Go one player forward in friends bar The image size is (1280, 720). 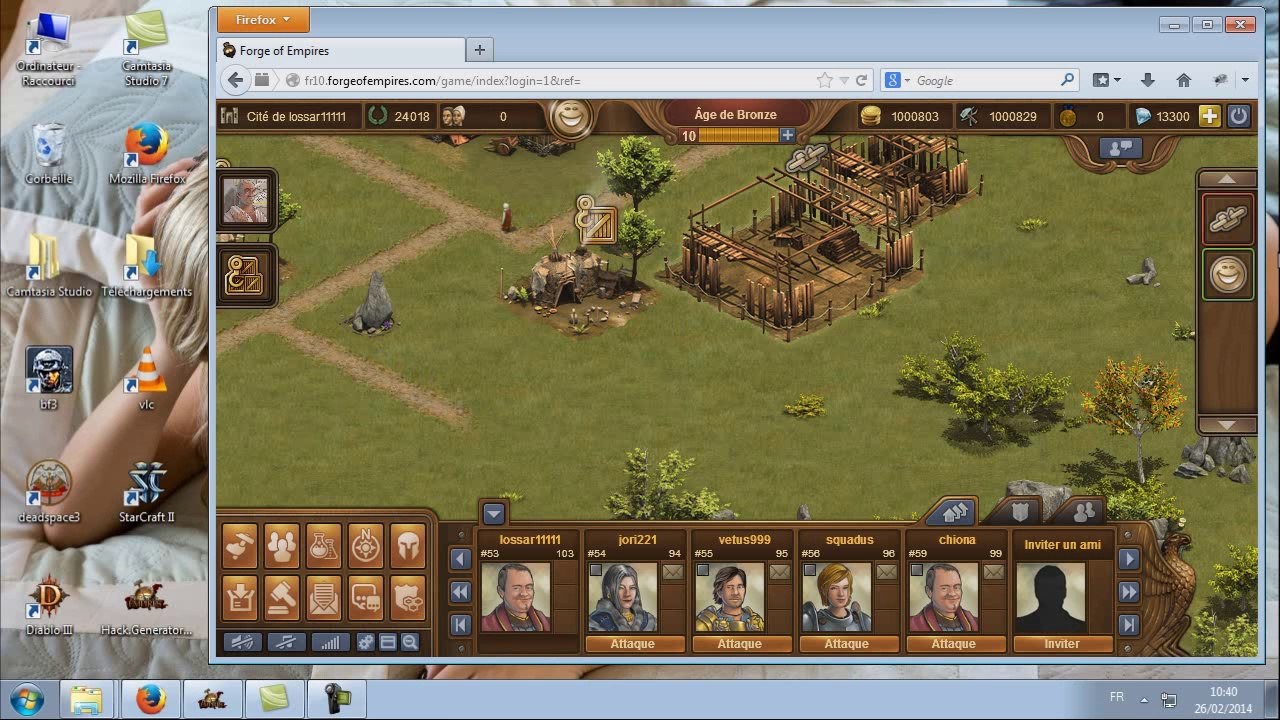pyautogui.click(x=1129, y=559)
